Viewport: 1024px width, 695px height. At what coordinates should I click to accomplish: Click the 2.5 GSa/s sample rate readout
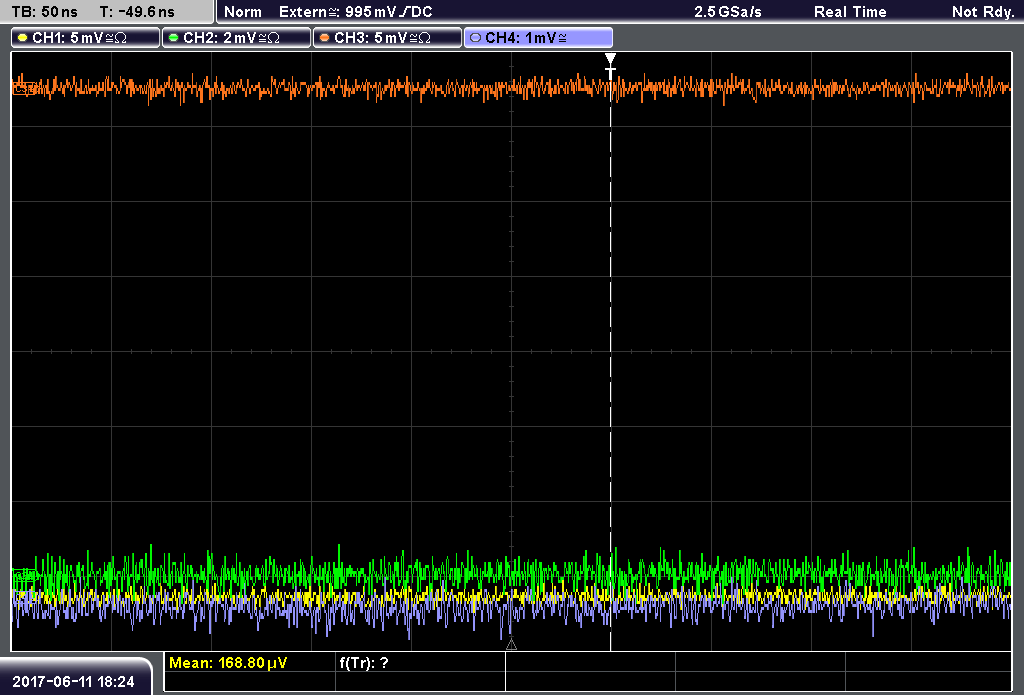(x=728, y=12)
